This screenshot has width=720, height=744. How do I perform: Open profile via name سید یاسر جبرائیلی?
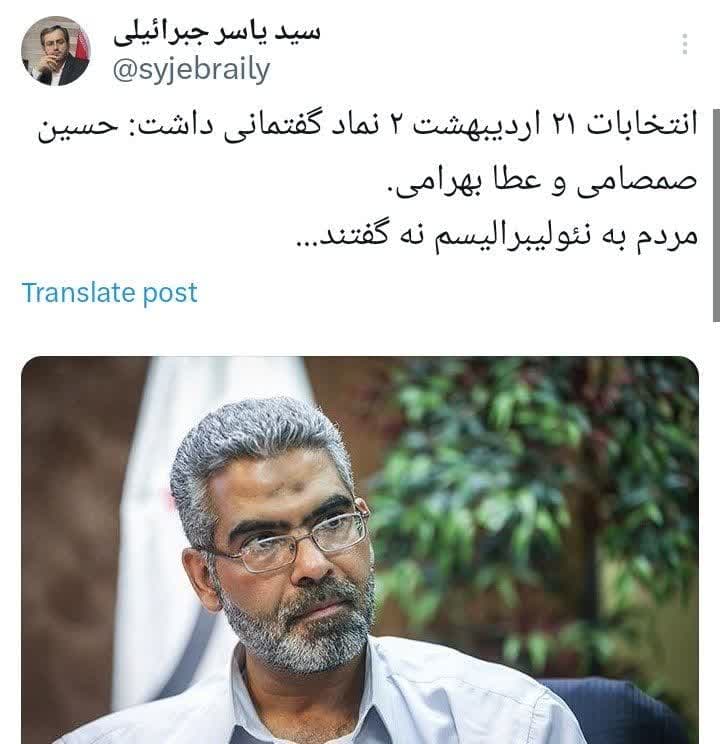tap(217, 32)
